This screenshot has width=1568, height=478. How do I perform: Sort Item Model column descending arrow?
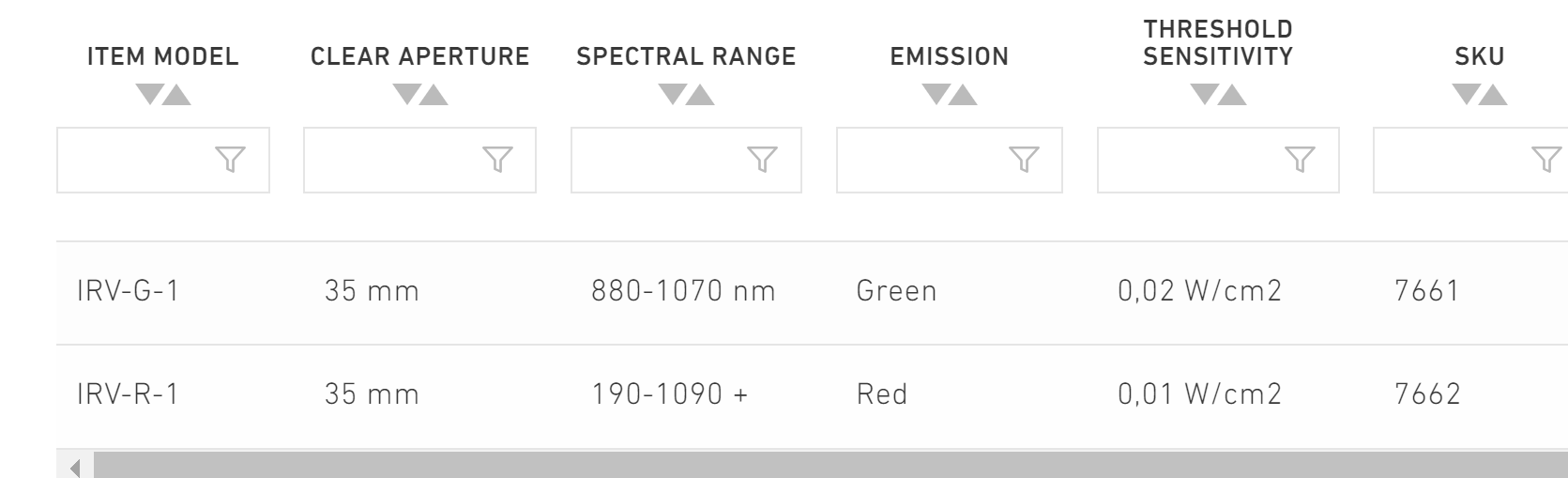149,94
